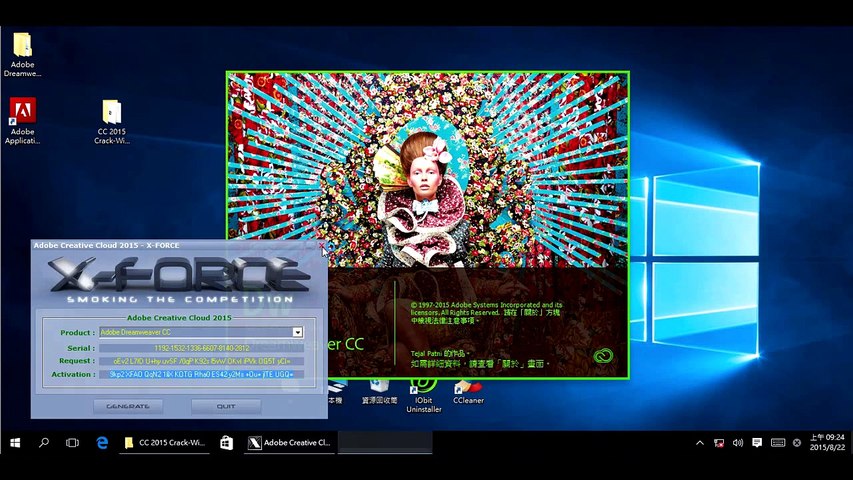Expand the Product dropdown arrow
The height and width of the screenshot is (480, 853).
(x=298, y=332)
